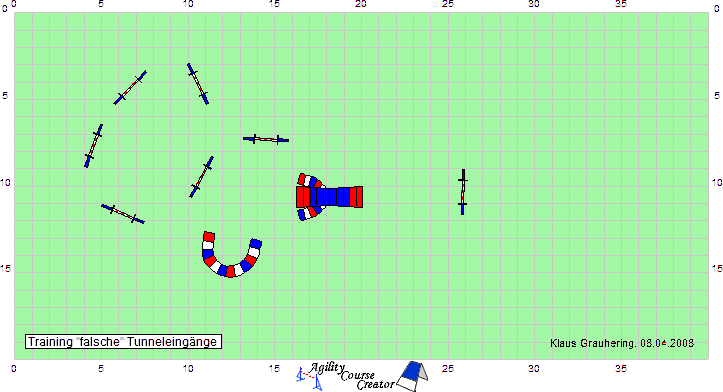
Task: Click the left ruler label 10
Action: (6, 183)
